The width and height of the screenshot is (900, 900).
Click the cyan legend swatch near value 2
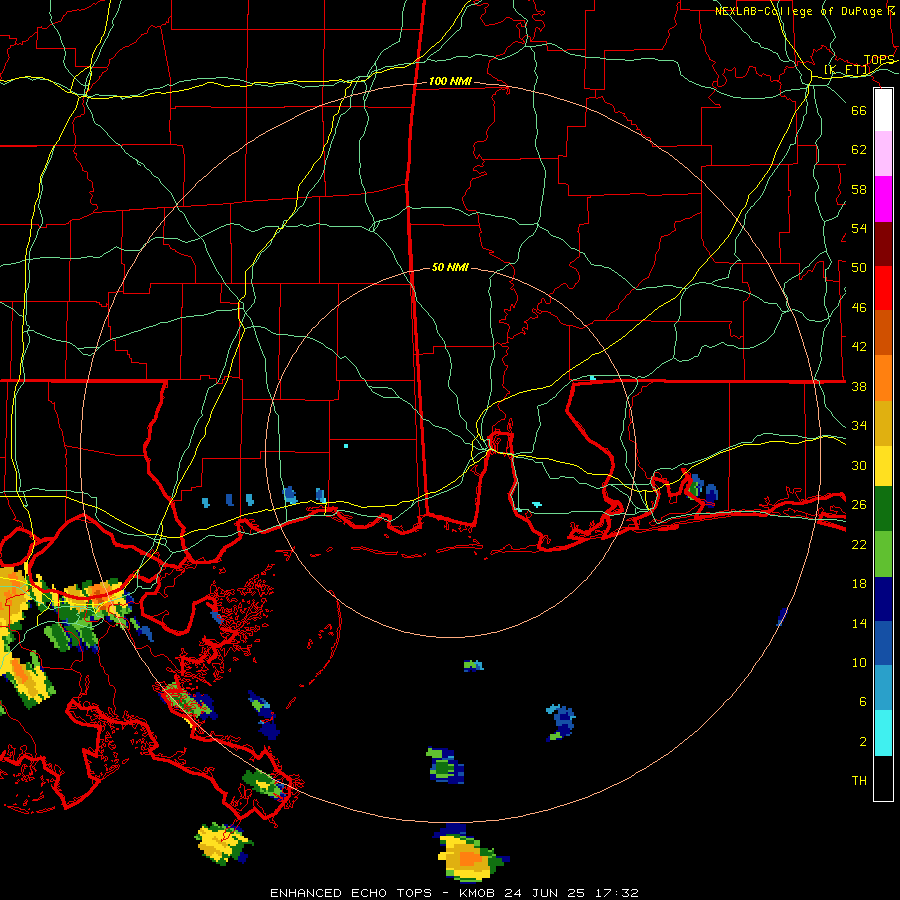pyautogui.click(x=883, y=733)
